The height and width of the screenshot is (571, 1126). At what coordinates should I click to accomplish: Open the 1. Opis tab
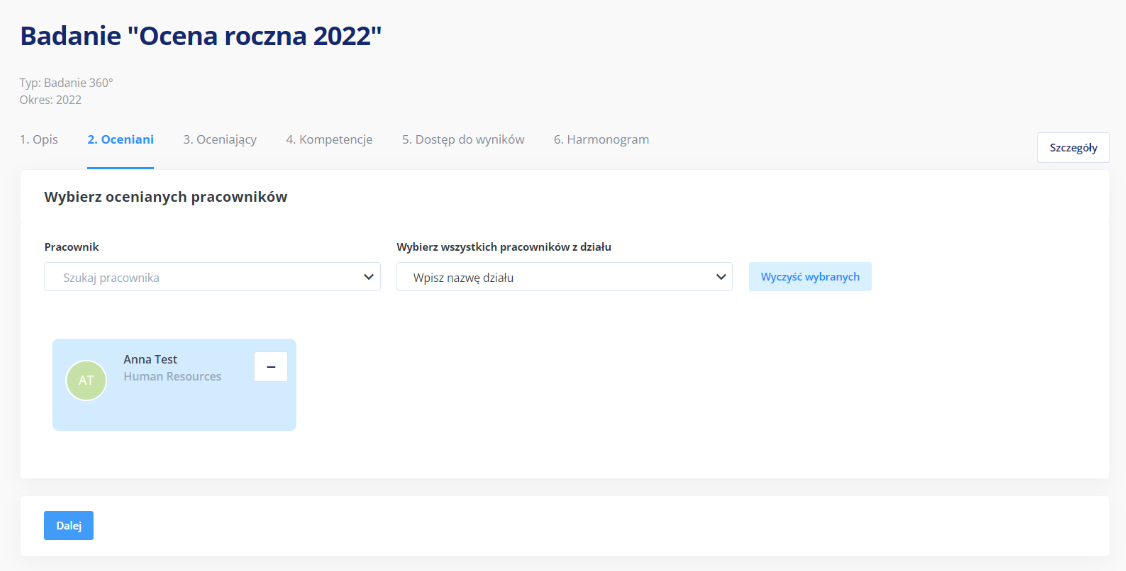coord(39,139)
